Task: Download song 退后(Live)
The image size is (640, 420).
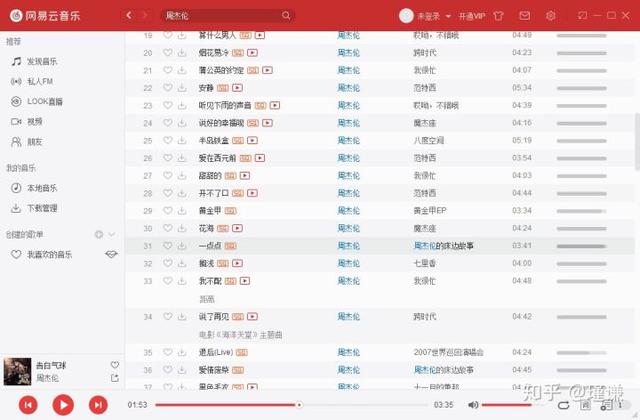Action: click(182, 352)
